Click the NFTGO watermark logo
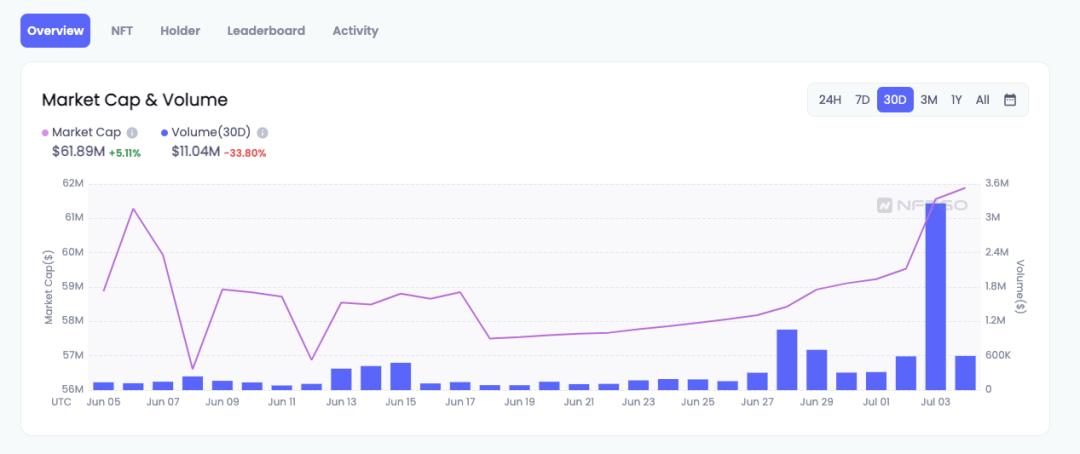 pyautogui.click(x=921, y=205)
